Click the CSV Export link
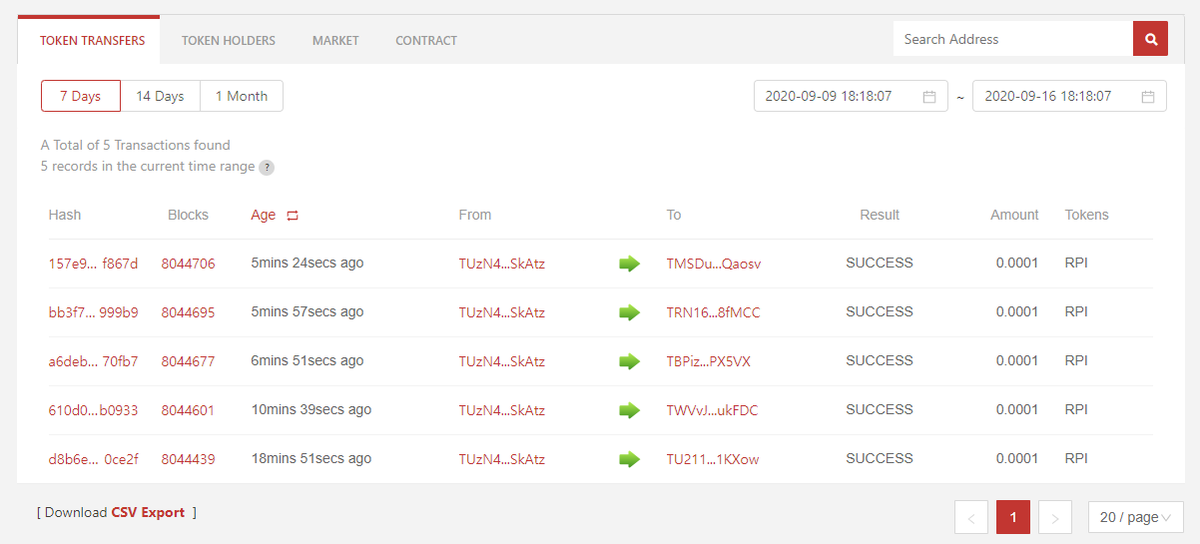 148,512
